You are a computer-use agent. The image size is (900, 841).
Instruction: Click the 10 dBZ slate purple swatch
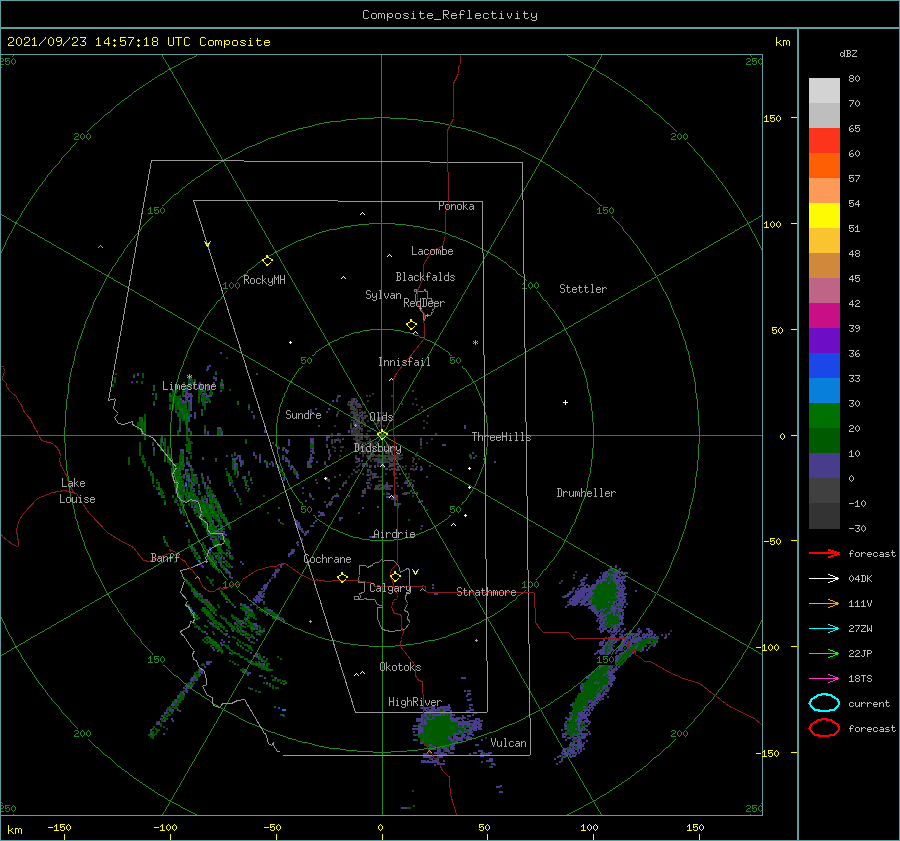tap(824, 466)
